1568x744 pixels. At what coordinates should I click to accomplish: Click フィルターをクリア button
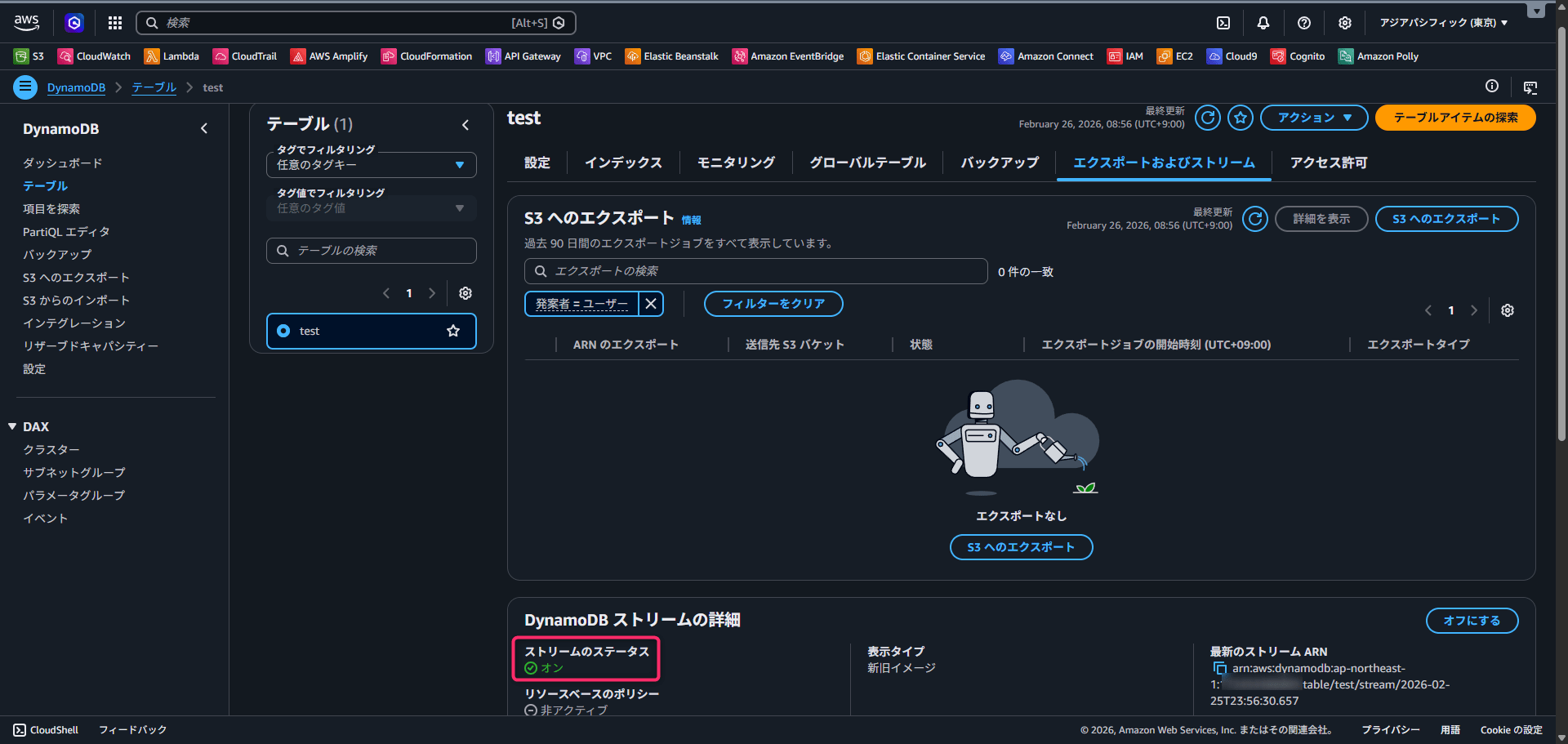pyautogui.click(x=773, y=304)
